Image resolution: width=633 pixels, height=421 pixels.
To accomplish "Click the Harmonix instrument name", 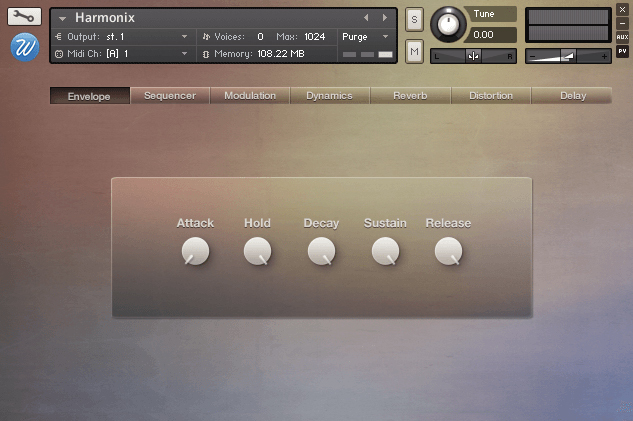I will click(x=105, y=18).
